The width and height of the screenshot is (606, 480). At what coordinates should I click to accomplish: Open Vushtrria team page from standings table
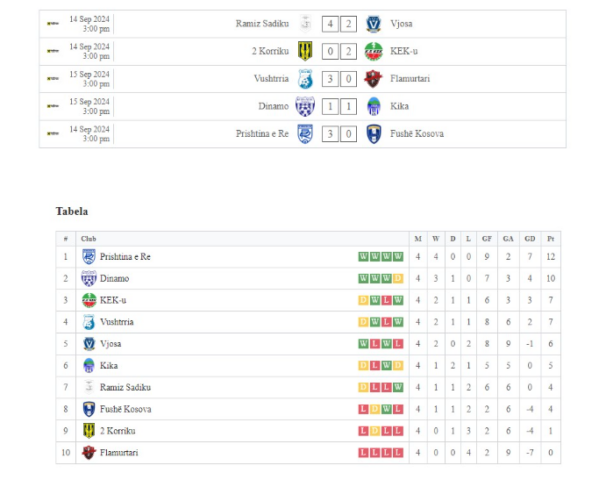[117, 322]
